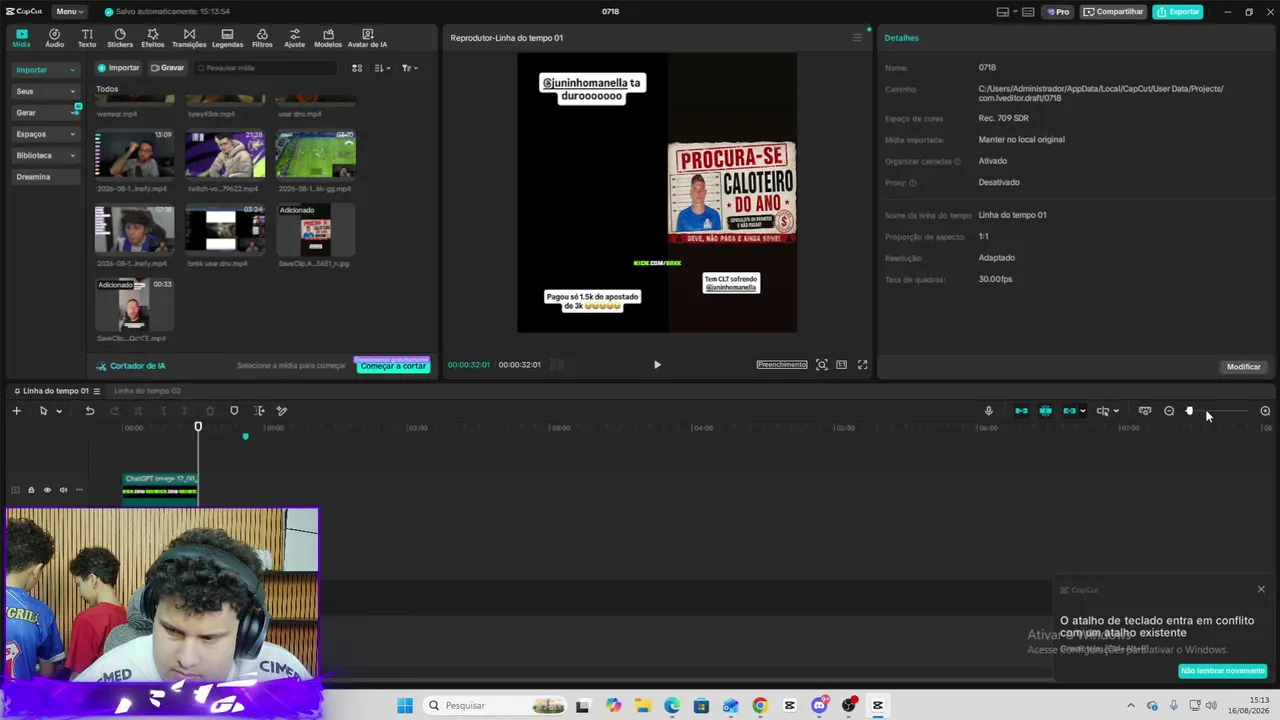Zoom out the timeline with minus icon
The width and height of the screenshot is (1280, 720).
(1169, 411)
